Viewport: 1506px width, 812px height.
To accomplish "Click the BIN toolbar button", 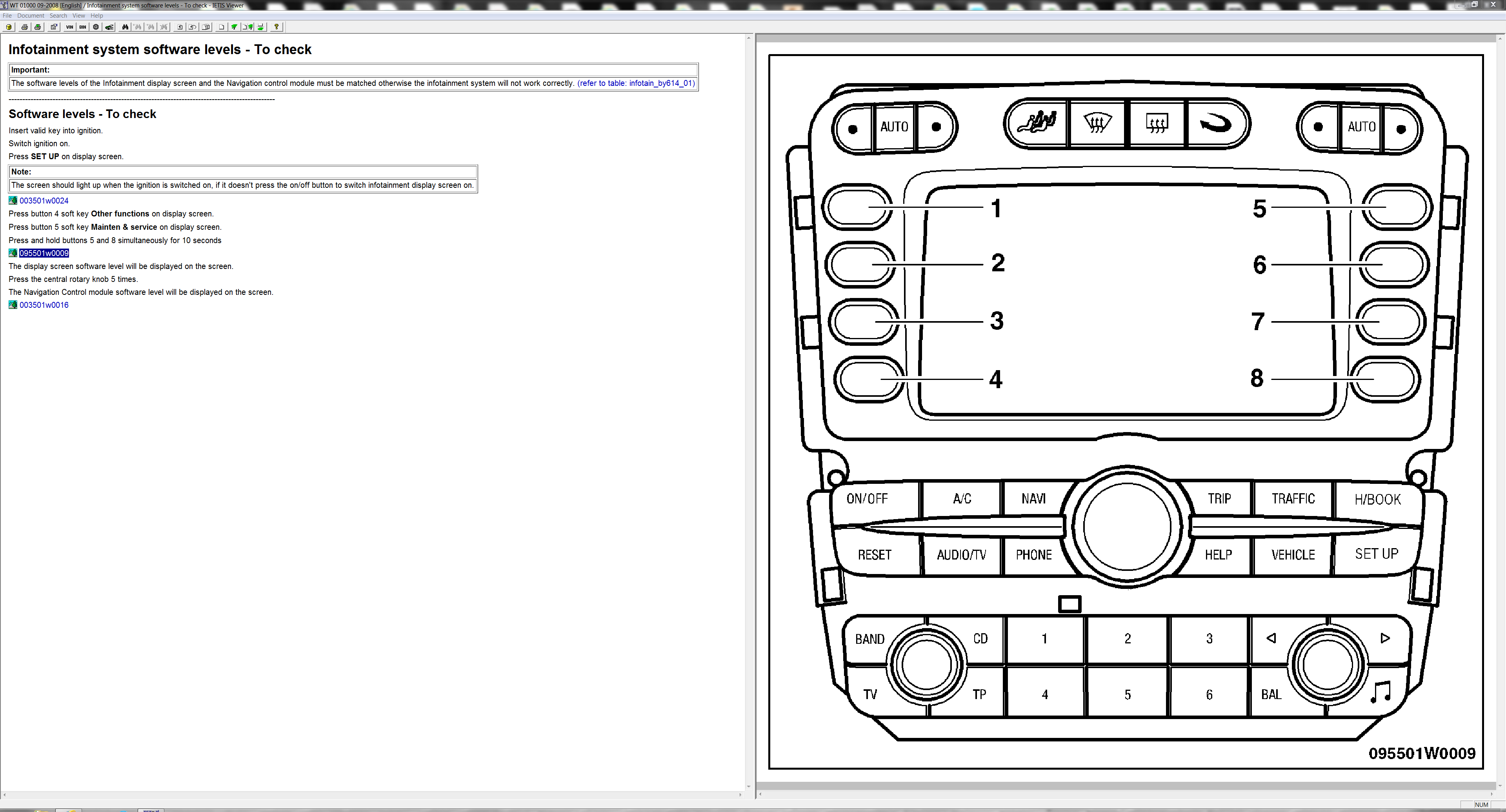I will pyautogui.click(x=82, y=27).
